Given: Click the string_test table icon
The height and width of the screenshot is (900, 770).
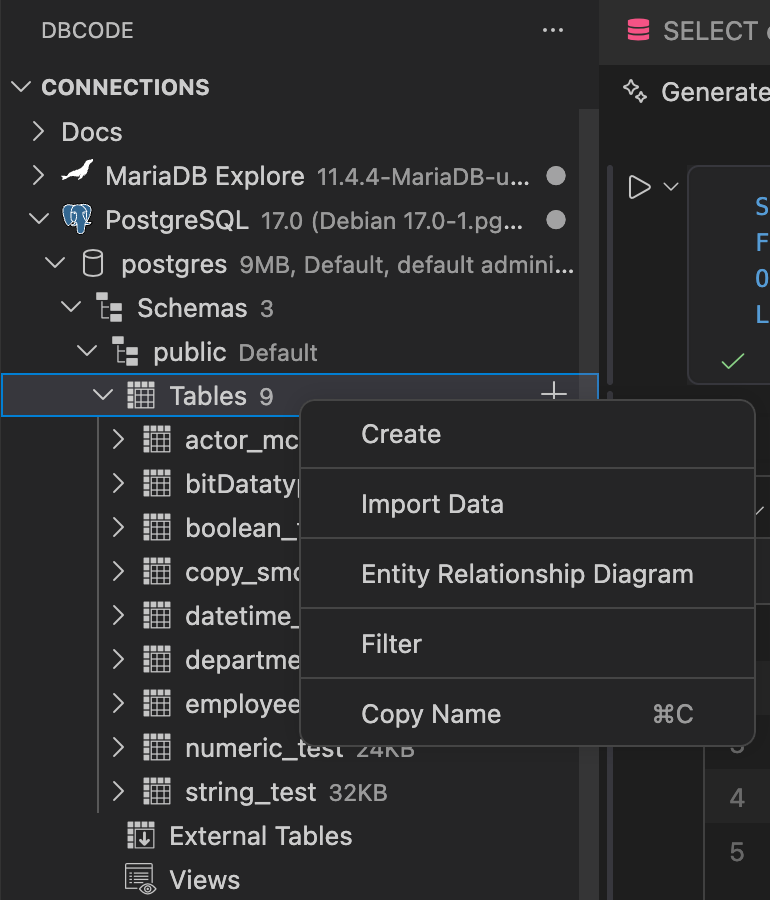Looking at the screenshot, I should (x=157, y=792).
